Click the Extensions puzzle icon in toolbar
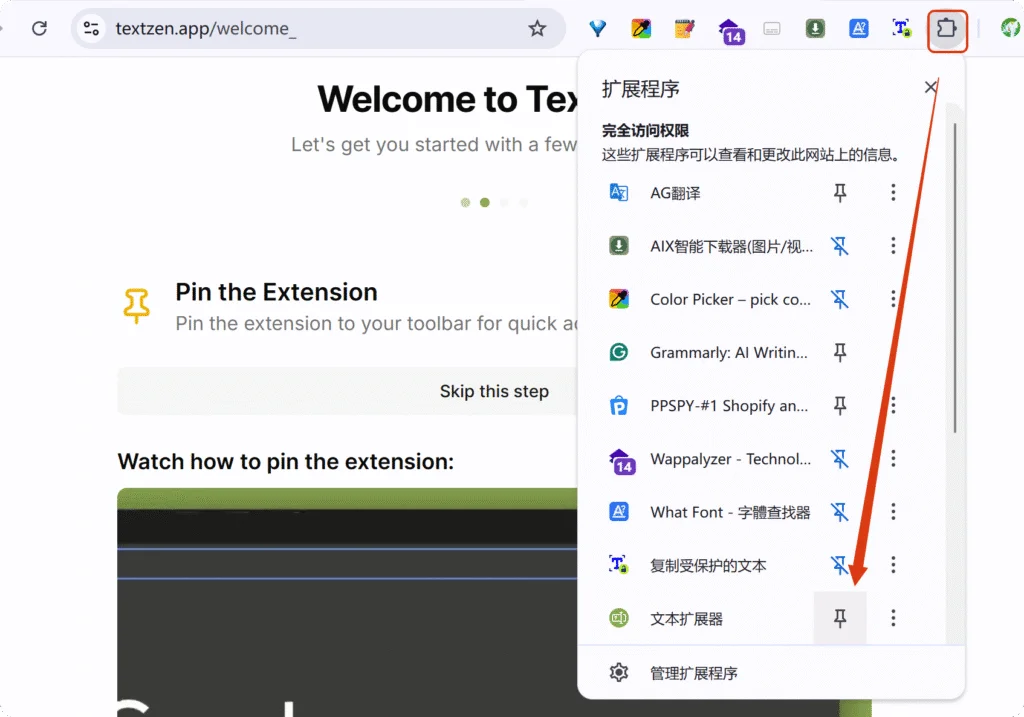This screenshot has height=717, width=1024. coord(946,29)
